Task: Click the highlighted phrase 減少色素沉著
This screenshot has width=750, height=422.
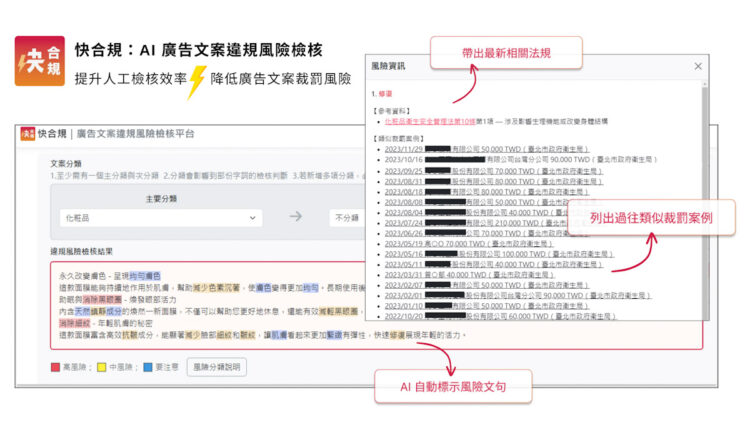Action: click(x=216, y=286)
